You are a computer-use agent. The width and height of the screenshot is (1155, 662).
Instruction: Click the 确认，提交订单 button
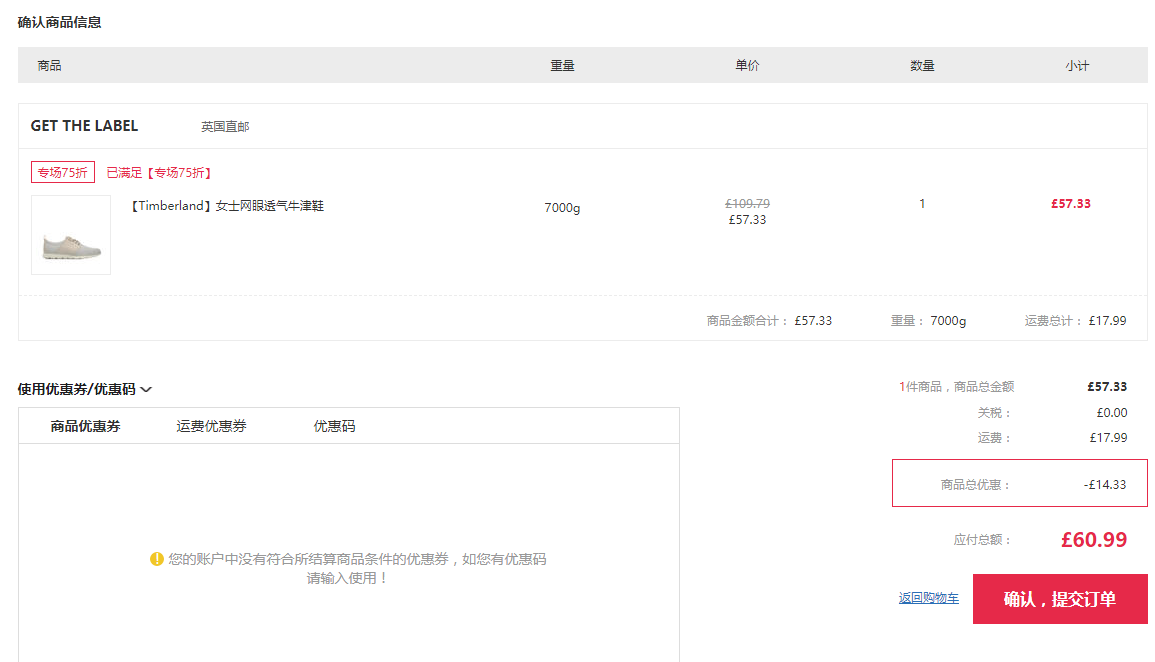point(1060,599)
